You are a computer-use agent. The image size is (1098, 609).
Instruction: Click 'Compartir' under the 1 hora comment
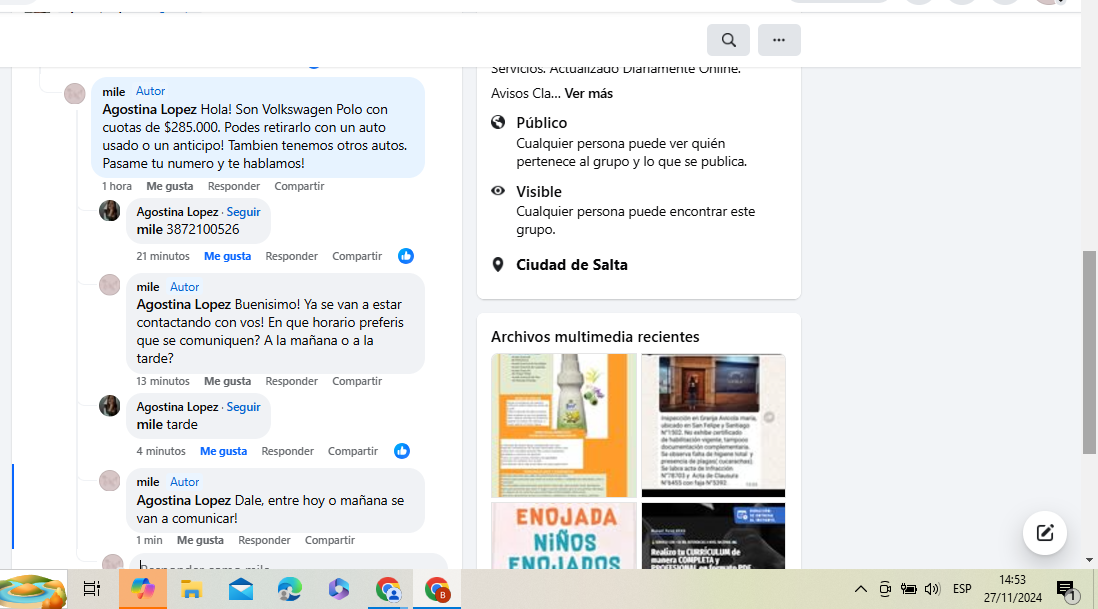299,186
